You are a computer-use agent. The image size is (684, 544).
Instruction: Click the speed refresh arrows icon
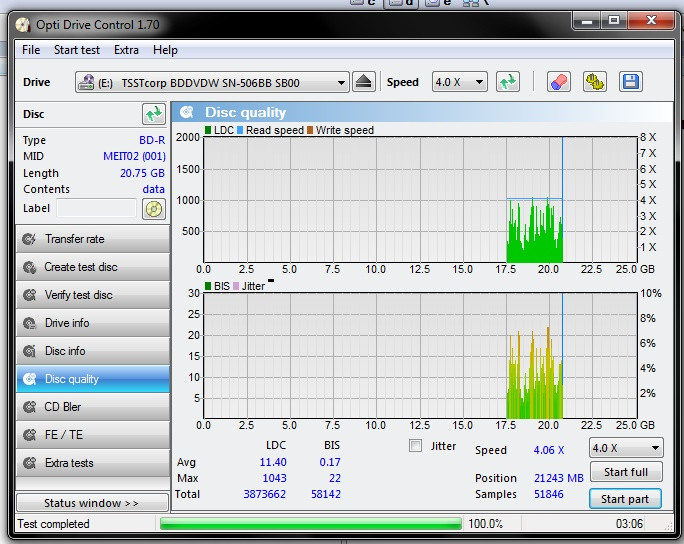pyautogui.click(x=508, y=82)
